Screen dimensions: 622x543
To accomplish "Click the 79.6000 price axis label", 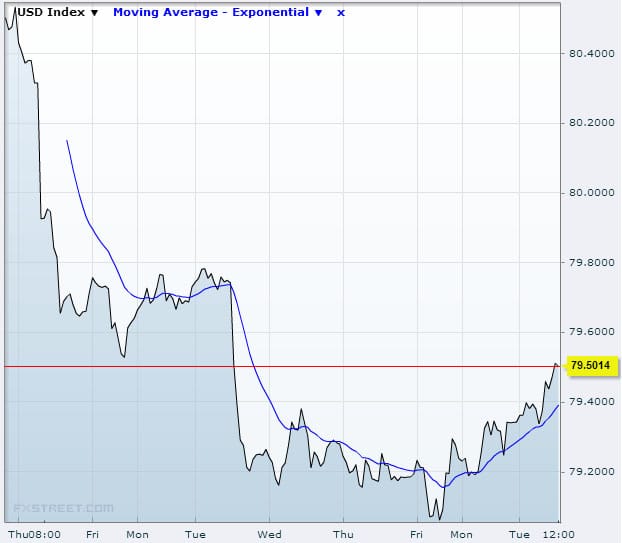I will click(x=591, y=332).
